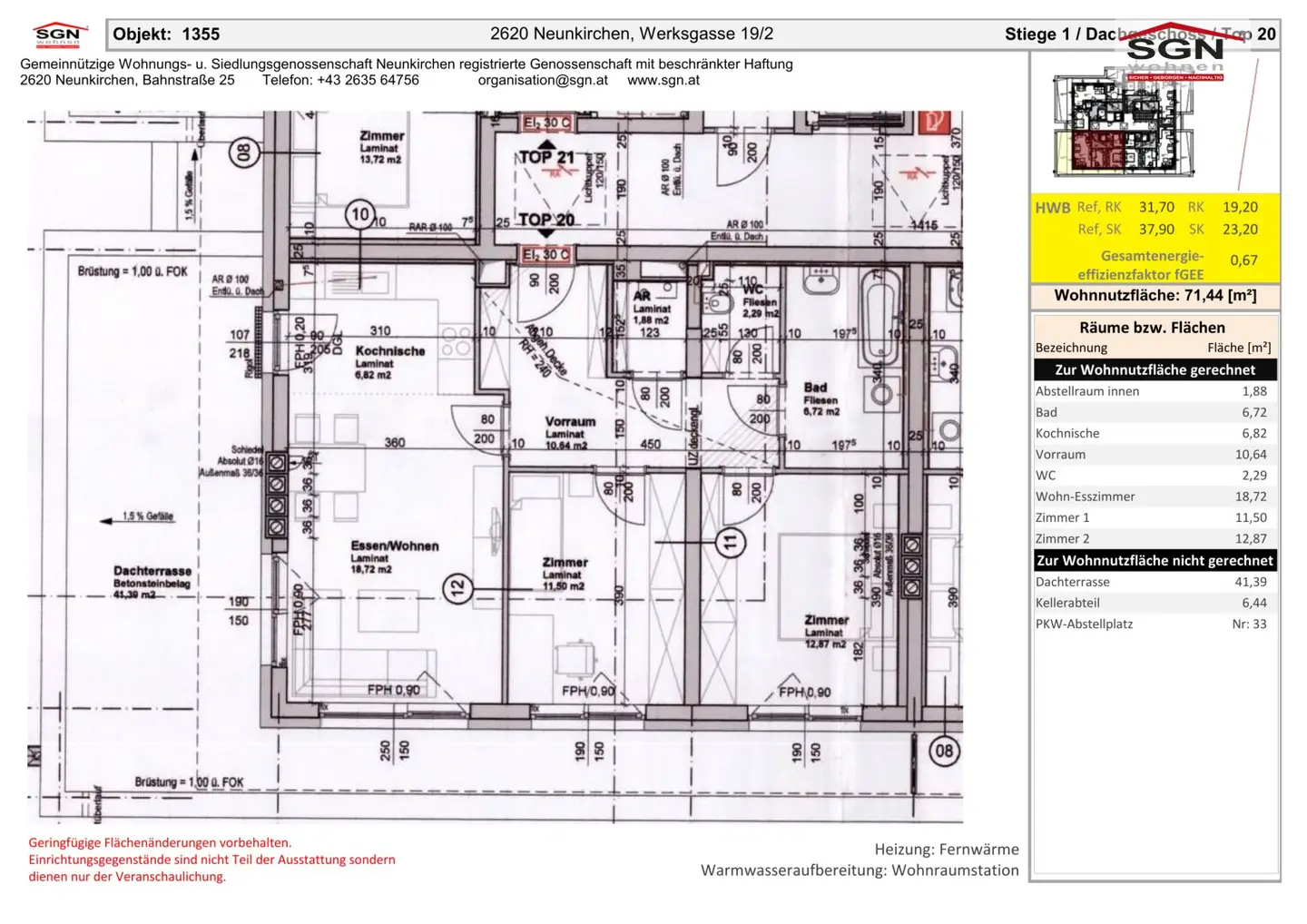
Task: Select the "Abstellraum innen" row in the table
Action: 1155,391
